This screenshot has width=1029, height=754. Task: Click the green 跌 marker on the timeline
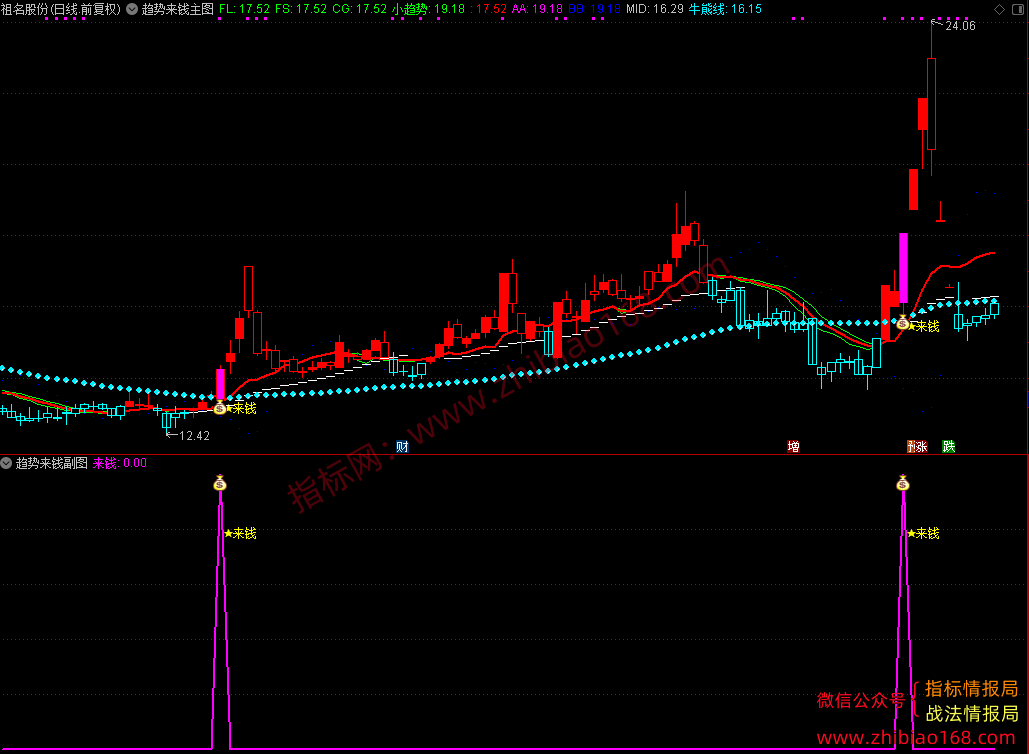[x=949, y=447]
